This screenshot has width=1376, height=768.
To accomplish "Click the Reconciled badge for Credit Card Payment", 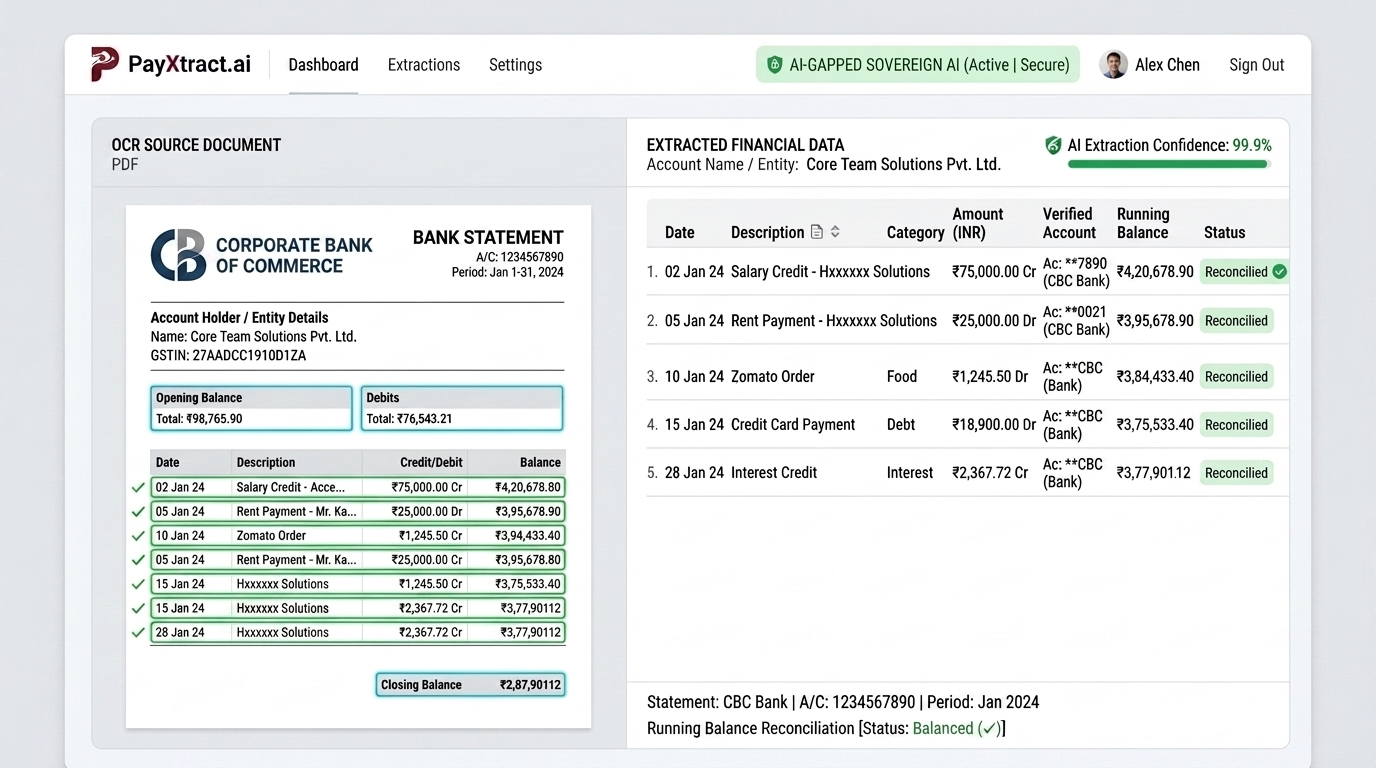I will tap(1236, 425).
